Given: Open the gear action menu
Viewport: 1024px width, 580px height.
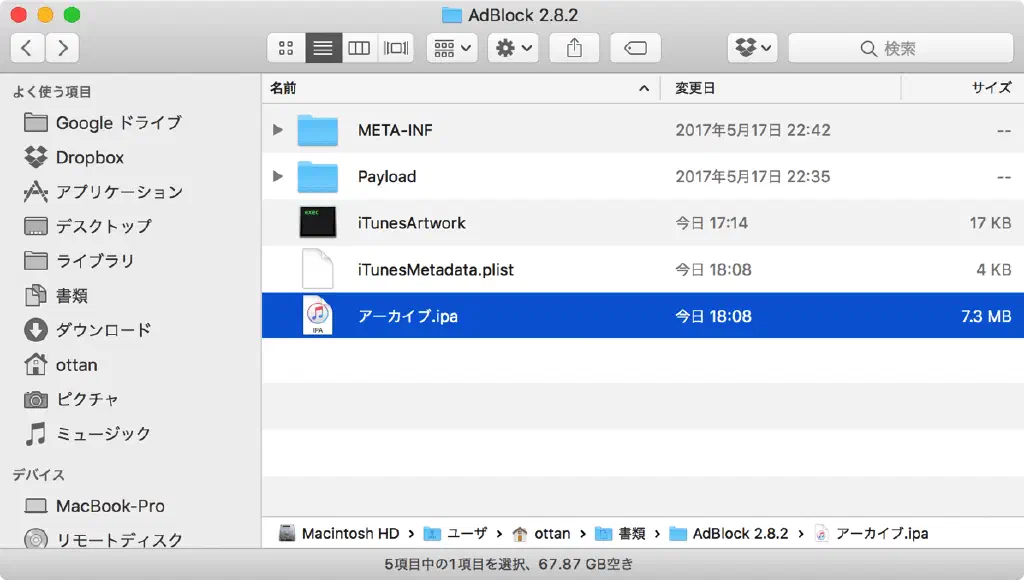Looking at the screenshot, I should 514,48.
